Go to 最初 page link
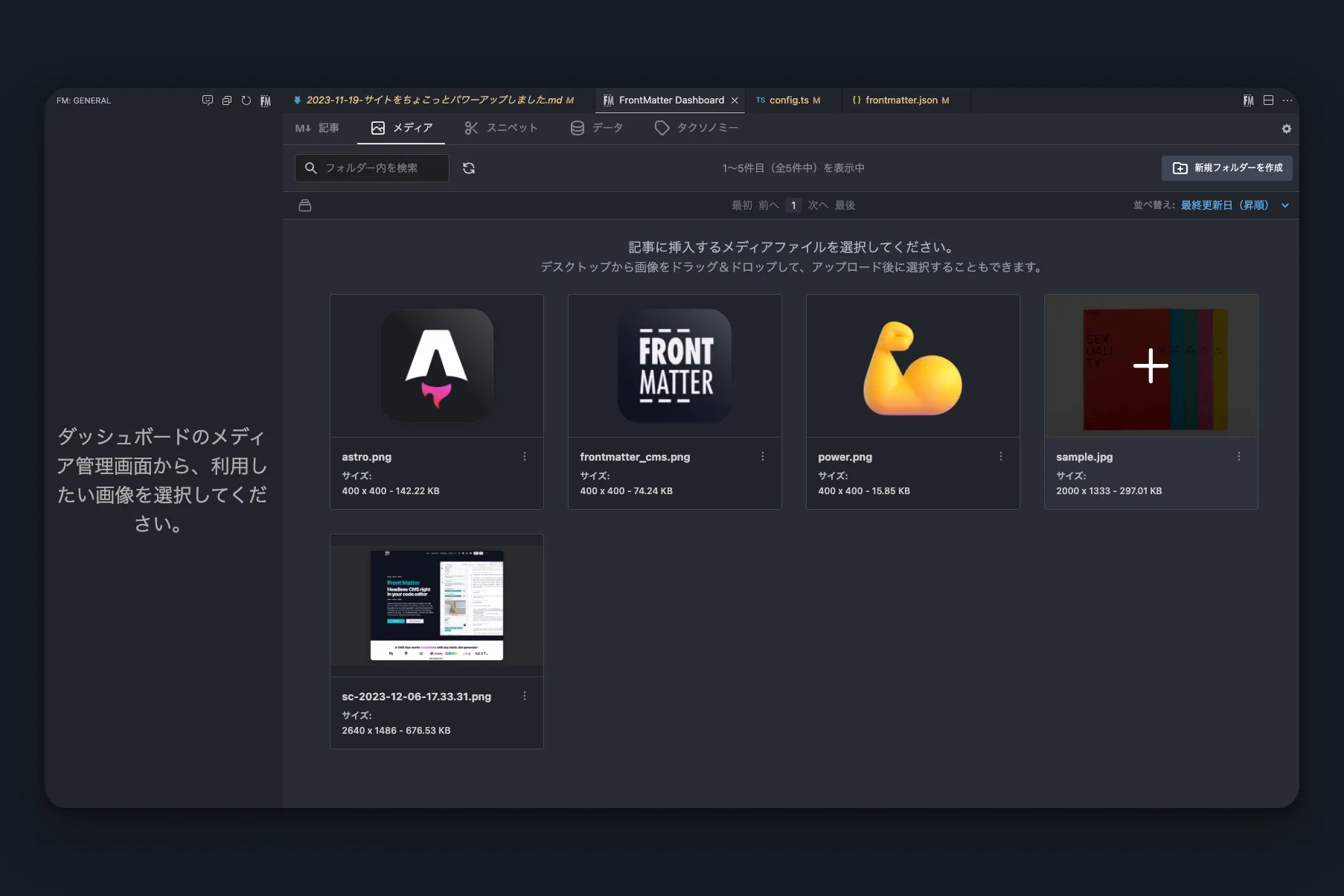 tap(742, 205)
